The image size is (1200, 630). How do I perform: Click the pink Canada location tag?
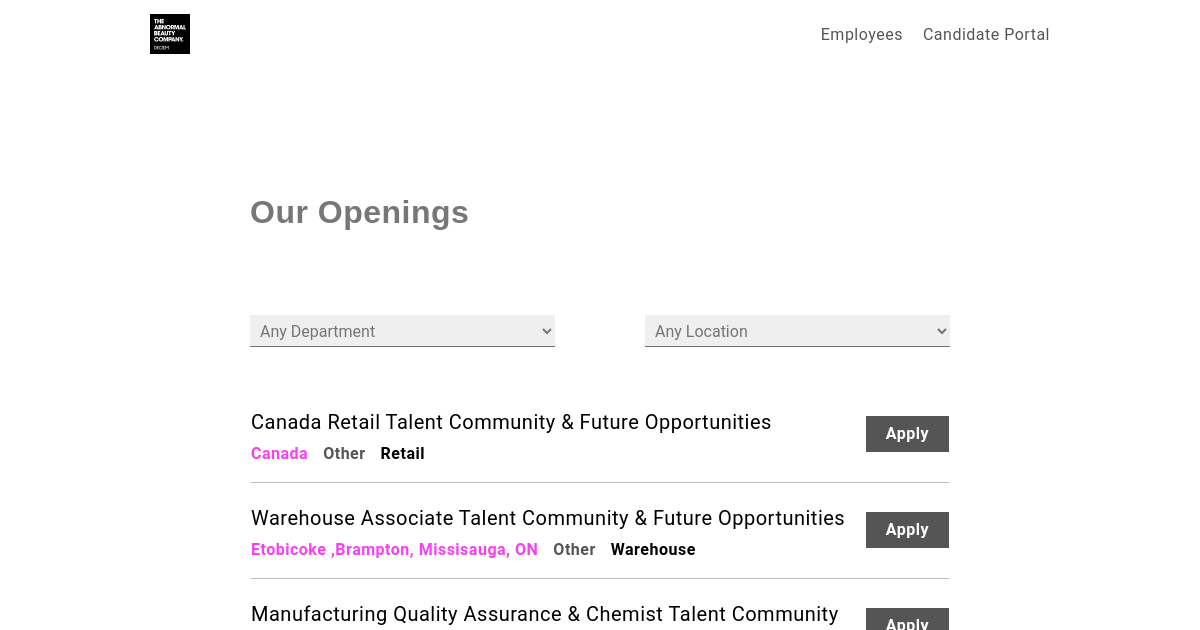point(279,454)
